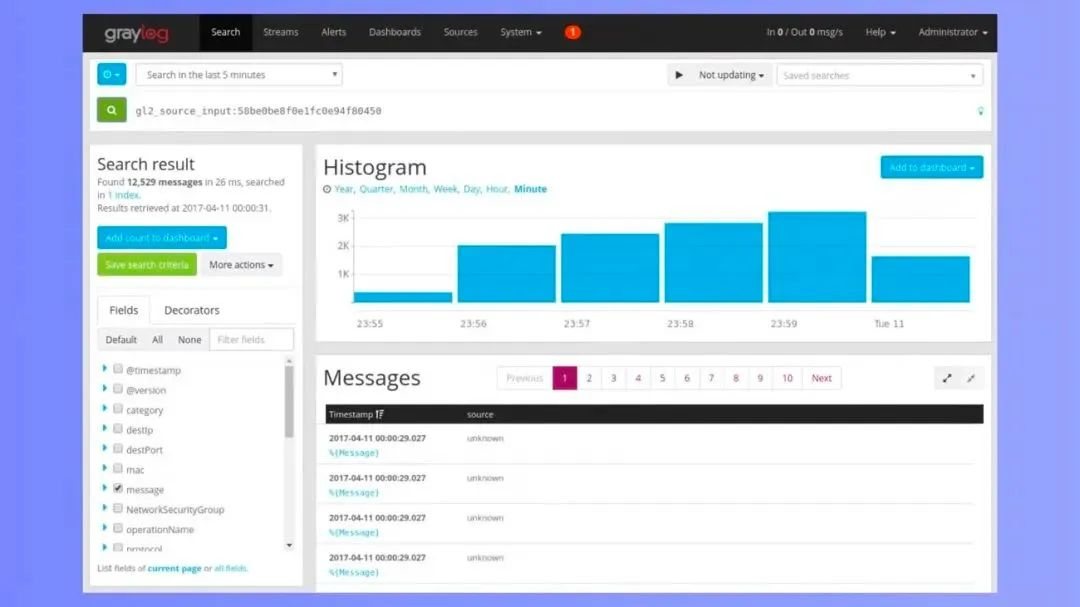
Task: Click Save search criteria button
Action: (147, 265)
